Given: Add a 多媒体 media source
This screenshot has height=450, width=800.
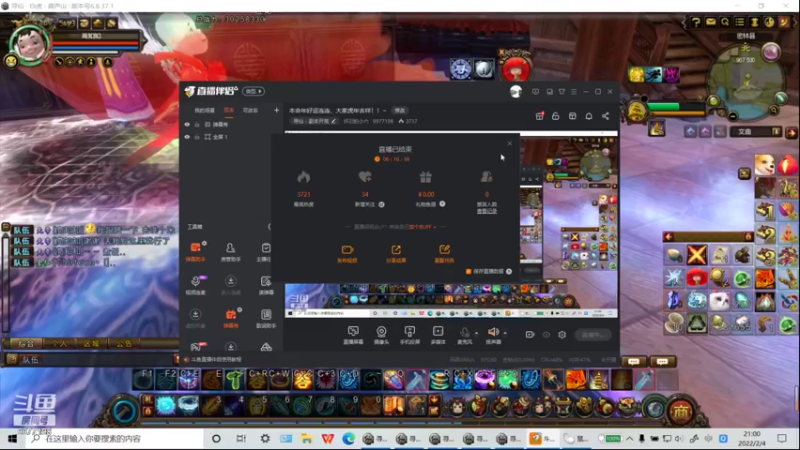Looking at the screenshot, I should [438, 335].
